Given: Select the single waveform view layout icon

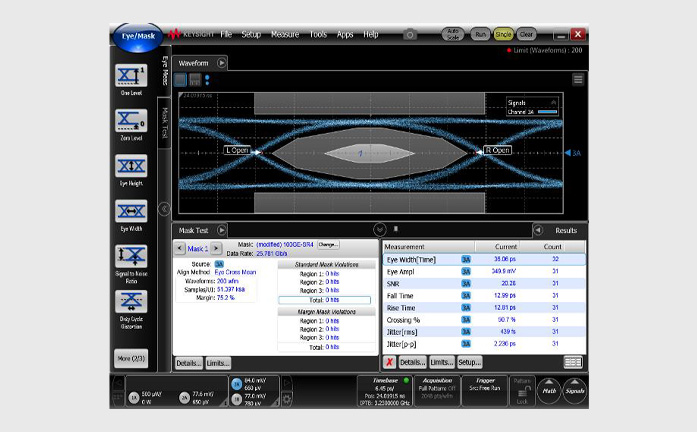Looking at the screenshot, I should point(180,80).
